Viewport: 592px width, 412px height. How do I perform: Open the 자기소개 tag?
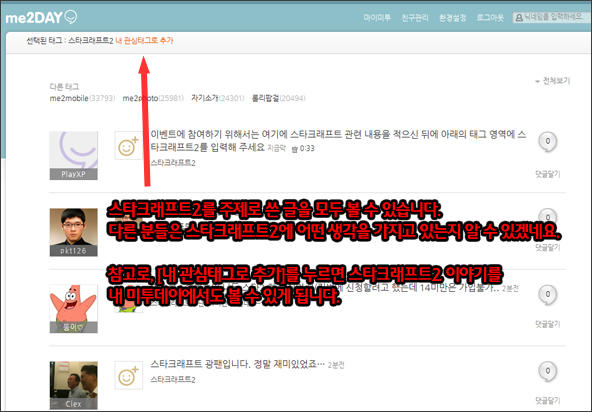(x=205, y=98)
